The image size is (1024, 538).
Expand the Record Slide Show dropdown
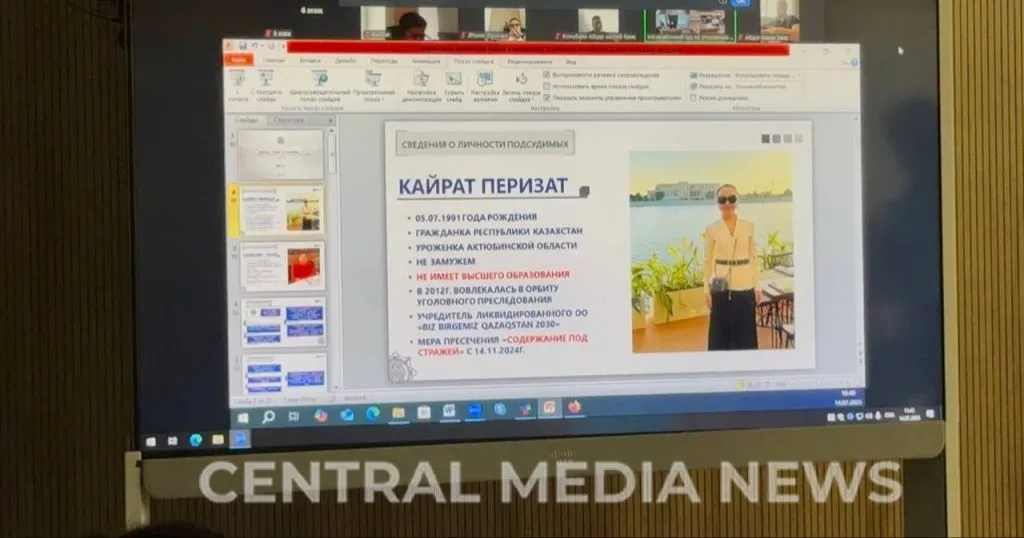520,86
